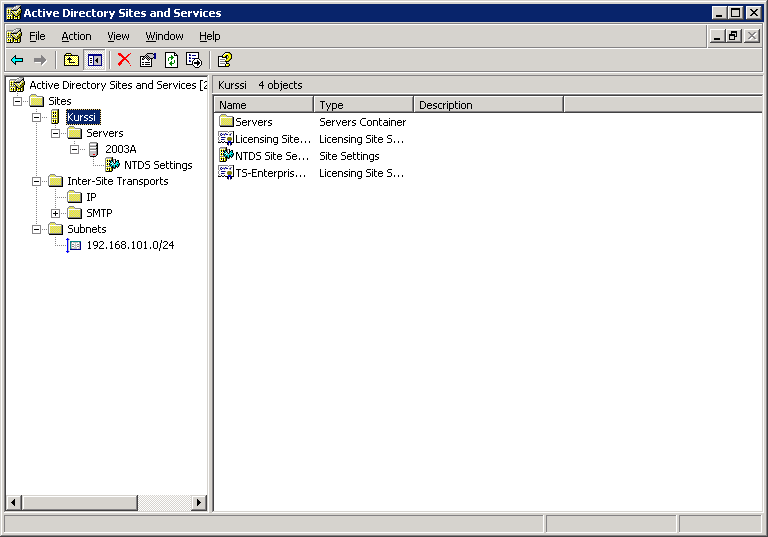768x537 pixels.
Task: Collapse the Subnets node
Action: coord(36,229)
